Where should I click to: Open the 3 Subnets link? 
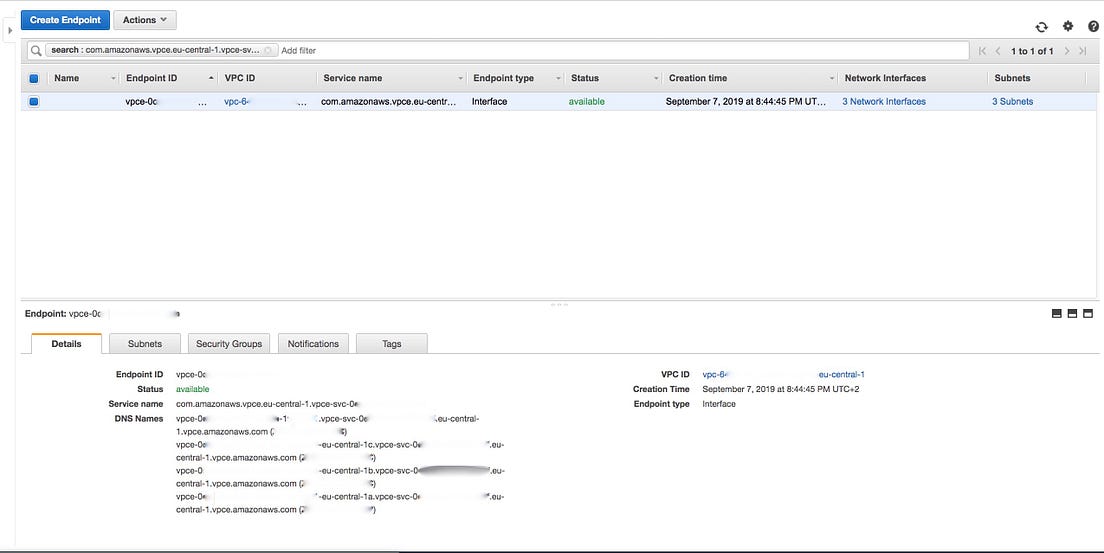point(1012,101)
